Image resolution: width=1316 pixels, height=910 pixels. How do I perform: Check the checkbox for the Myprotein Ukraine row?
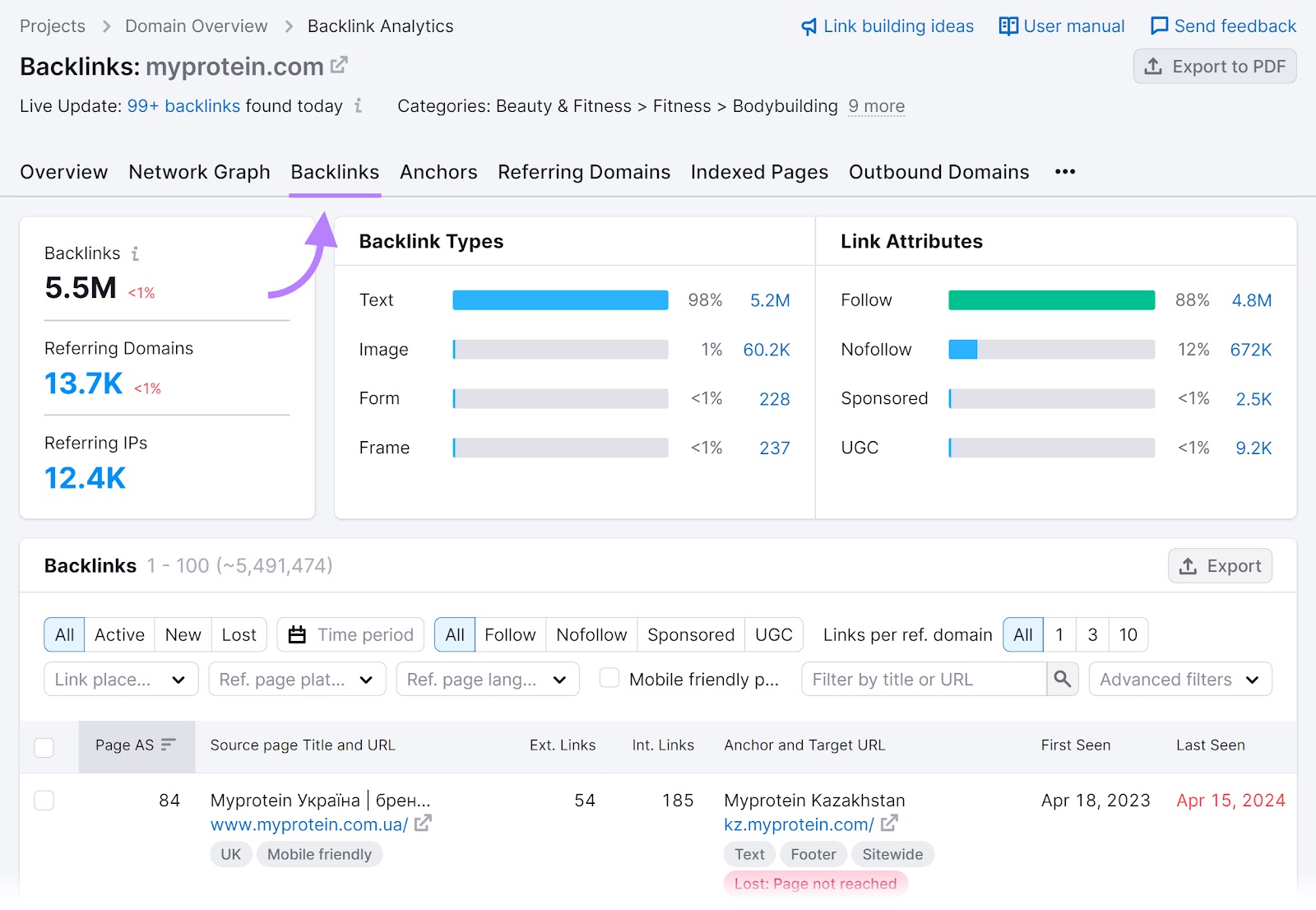point(44,800)
